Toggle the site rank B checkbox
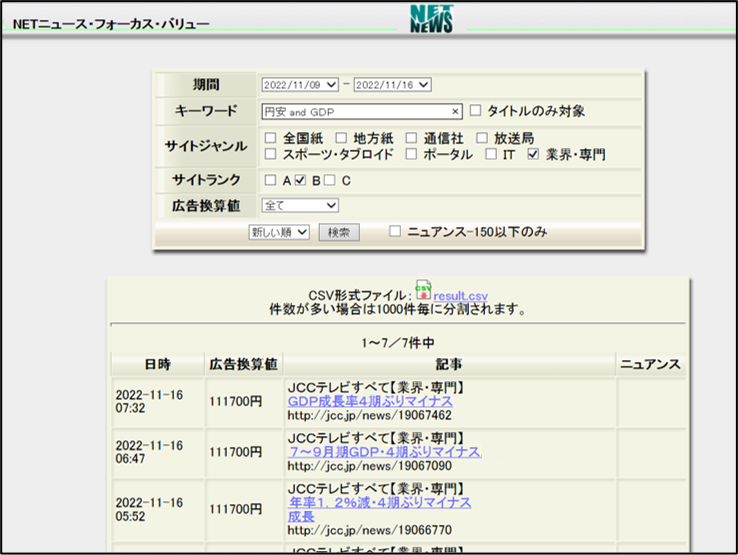This screenshot has width=738, height=555. (300, 180)
